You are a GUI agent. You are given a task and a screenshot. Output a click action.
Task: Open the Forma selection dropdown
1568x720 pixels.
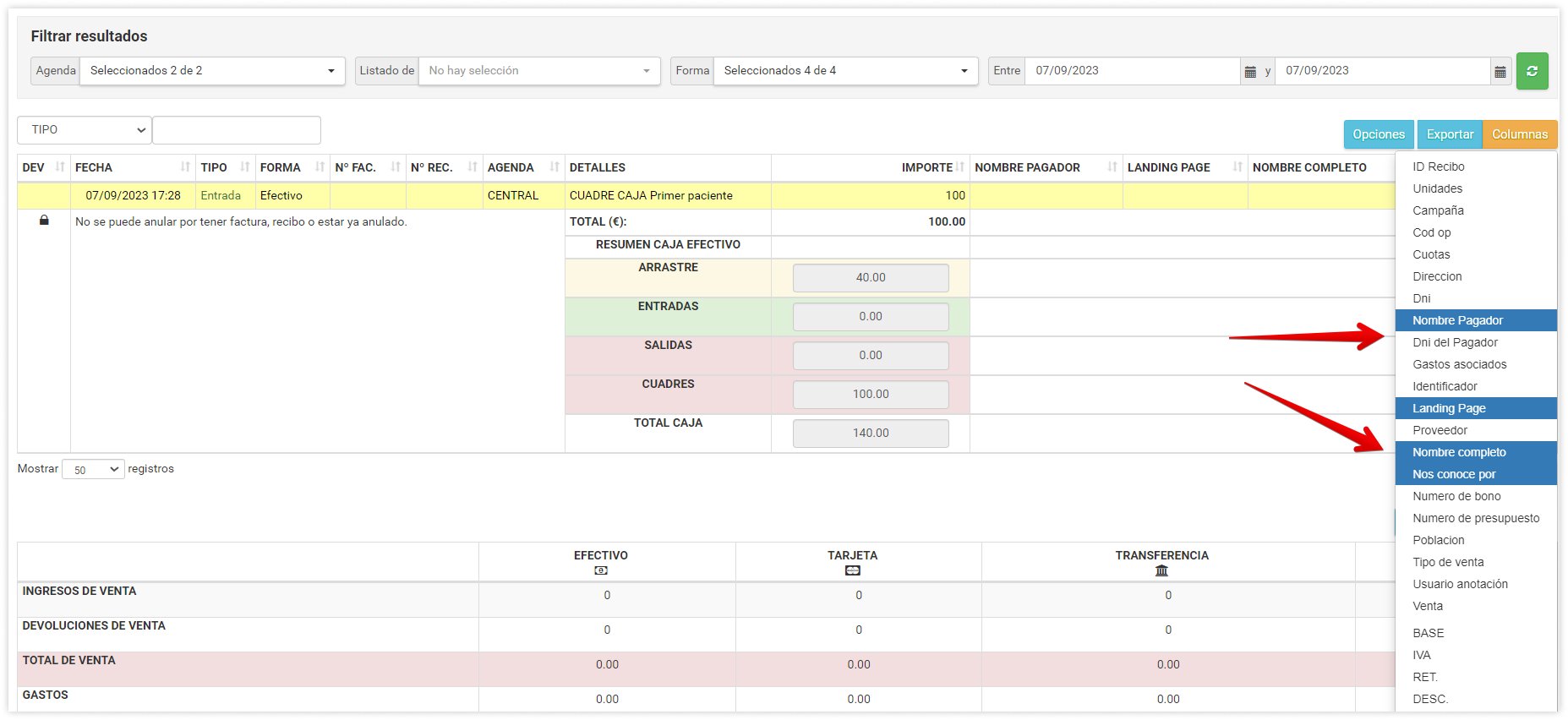tap(845, 71)
